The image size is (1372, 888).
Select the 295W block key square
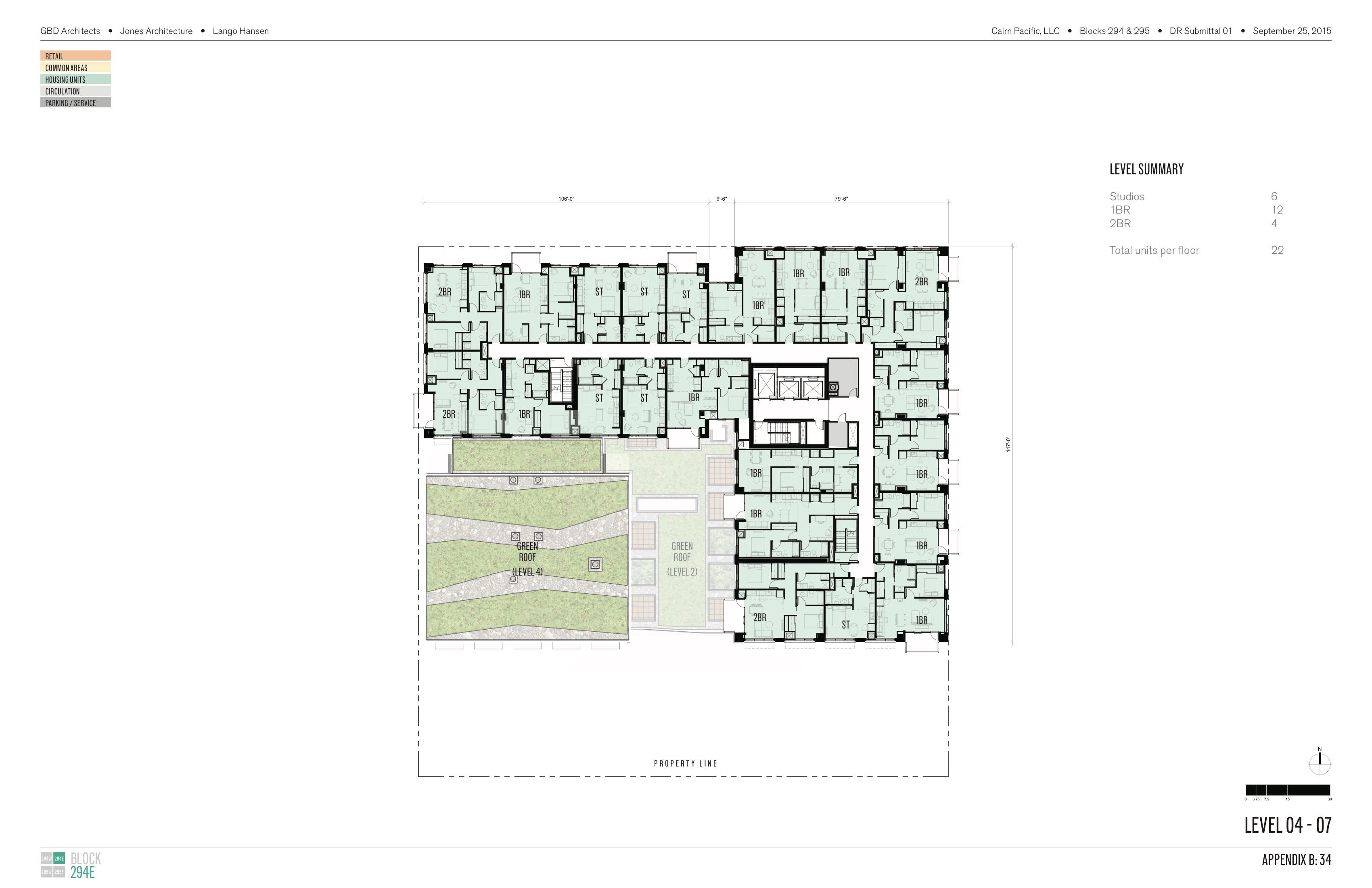46,872
